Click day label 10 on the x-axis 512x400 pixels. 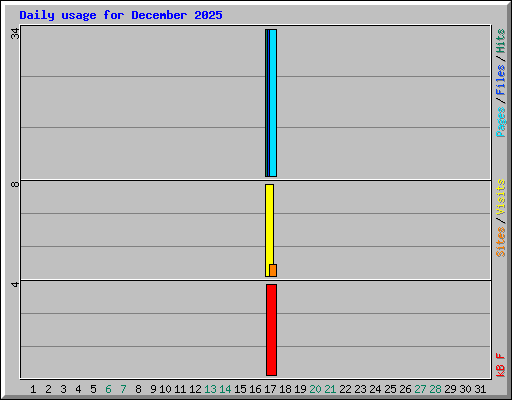point(165,389)
